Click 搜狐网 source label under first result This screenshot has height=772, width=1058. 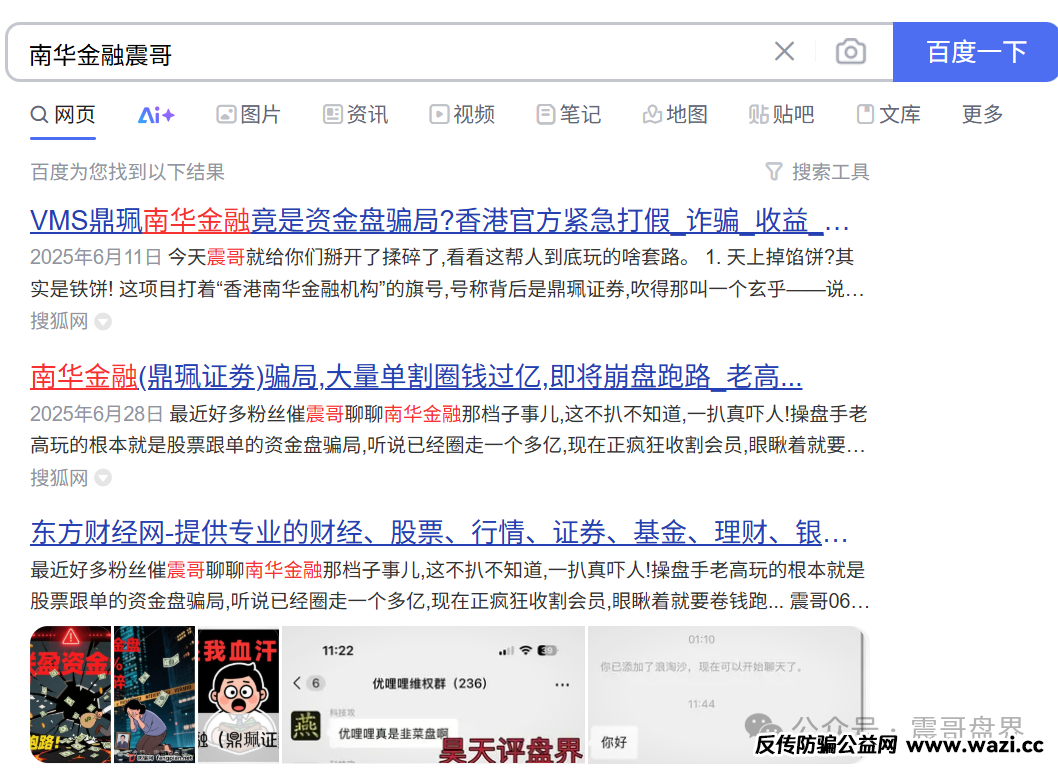coord(59,321)
